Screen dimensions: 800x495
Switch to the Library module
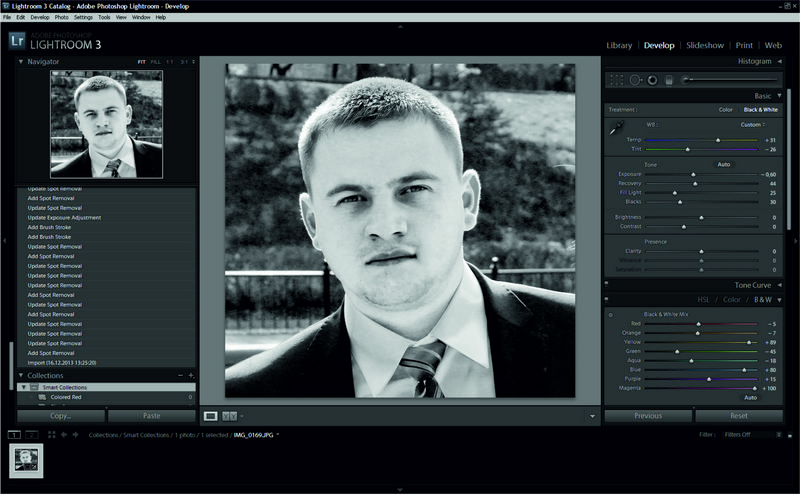(619, 45)
